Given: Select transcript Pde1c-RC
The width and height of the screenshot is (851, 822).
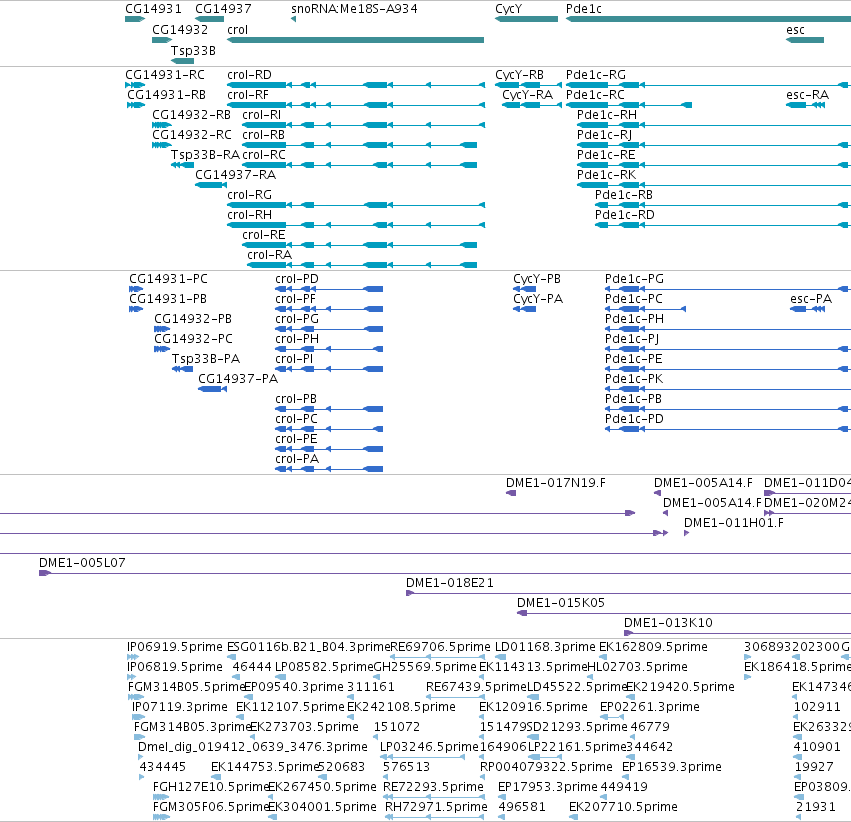Looking at the screenshot, I should click(628, 105).
